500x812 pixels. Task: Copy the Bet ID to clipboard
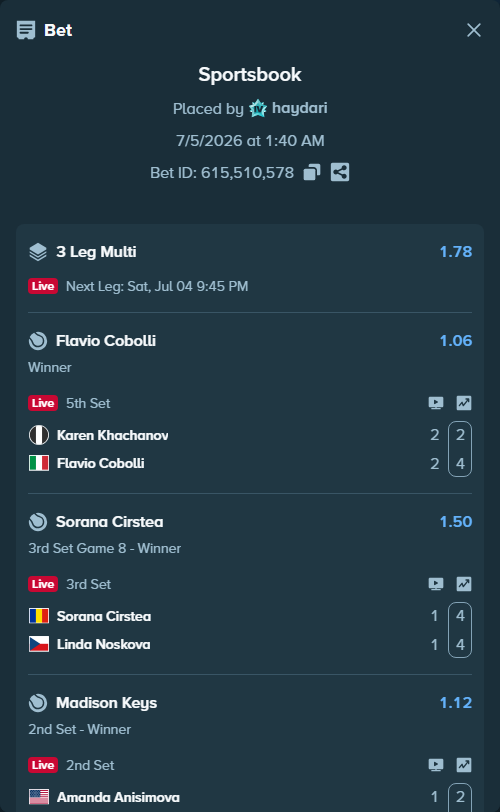pyautogui.click(x=312, y=172)
